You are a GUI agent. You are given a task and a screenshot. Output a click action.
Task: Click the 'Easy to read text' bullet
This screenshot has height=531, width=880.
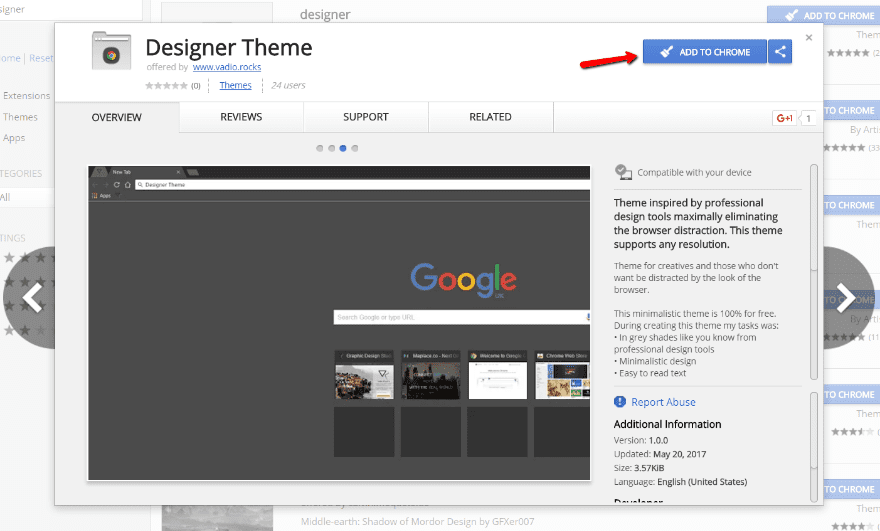click(x=650, y=373)
